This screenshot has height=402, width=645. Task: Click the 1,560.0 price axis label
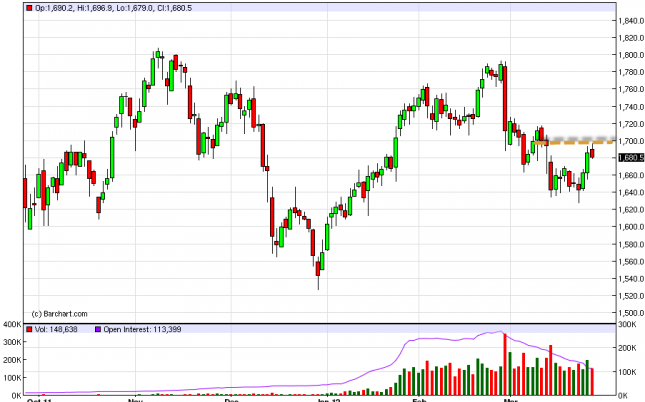(631, 262)
